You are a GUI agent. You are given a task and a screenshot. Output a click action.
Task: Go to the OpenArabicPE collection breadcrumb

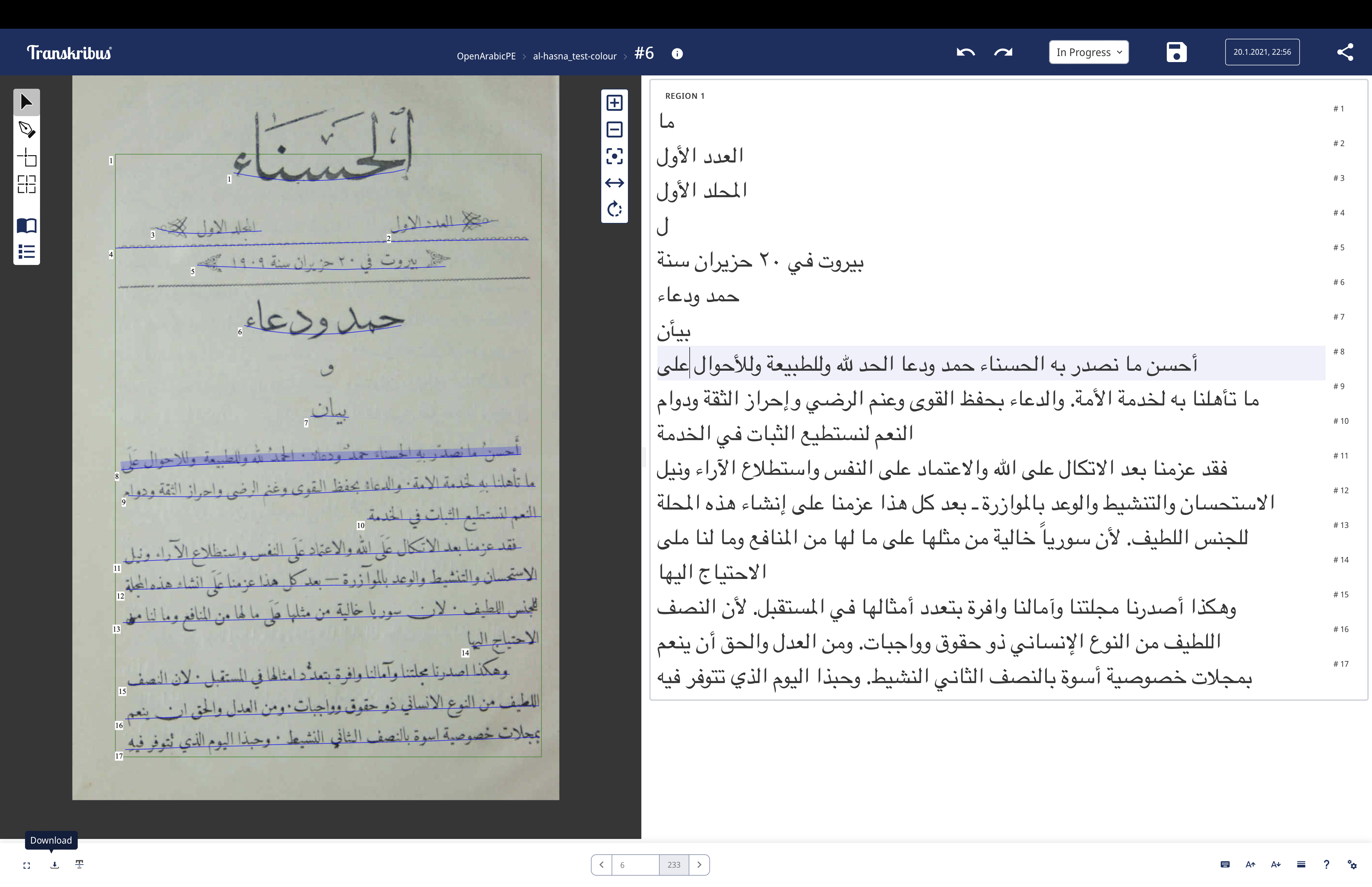pos(486,56)
